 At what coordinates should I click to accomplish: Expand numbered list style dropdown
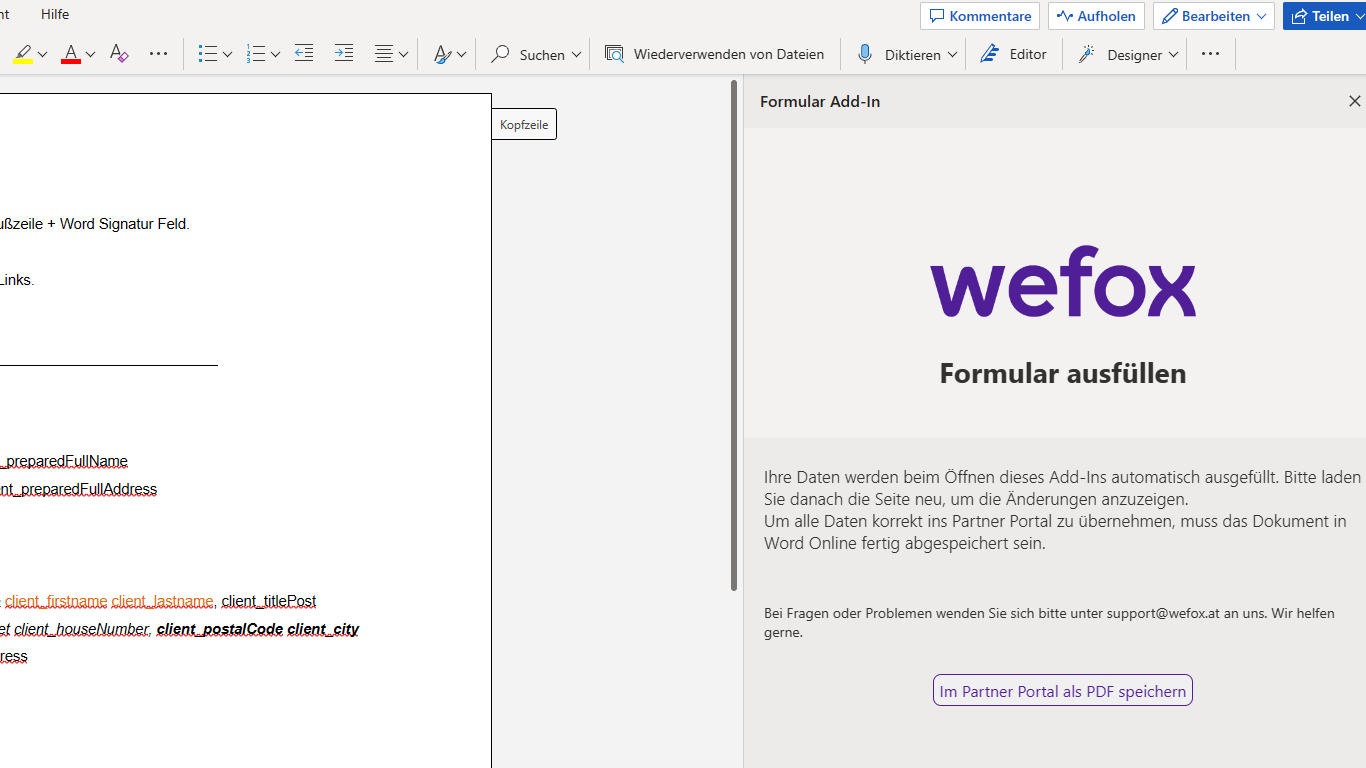click(275, 54)
